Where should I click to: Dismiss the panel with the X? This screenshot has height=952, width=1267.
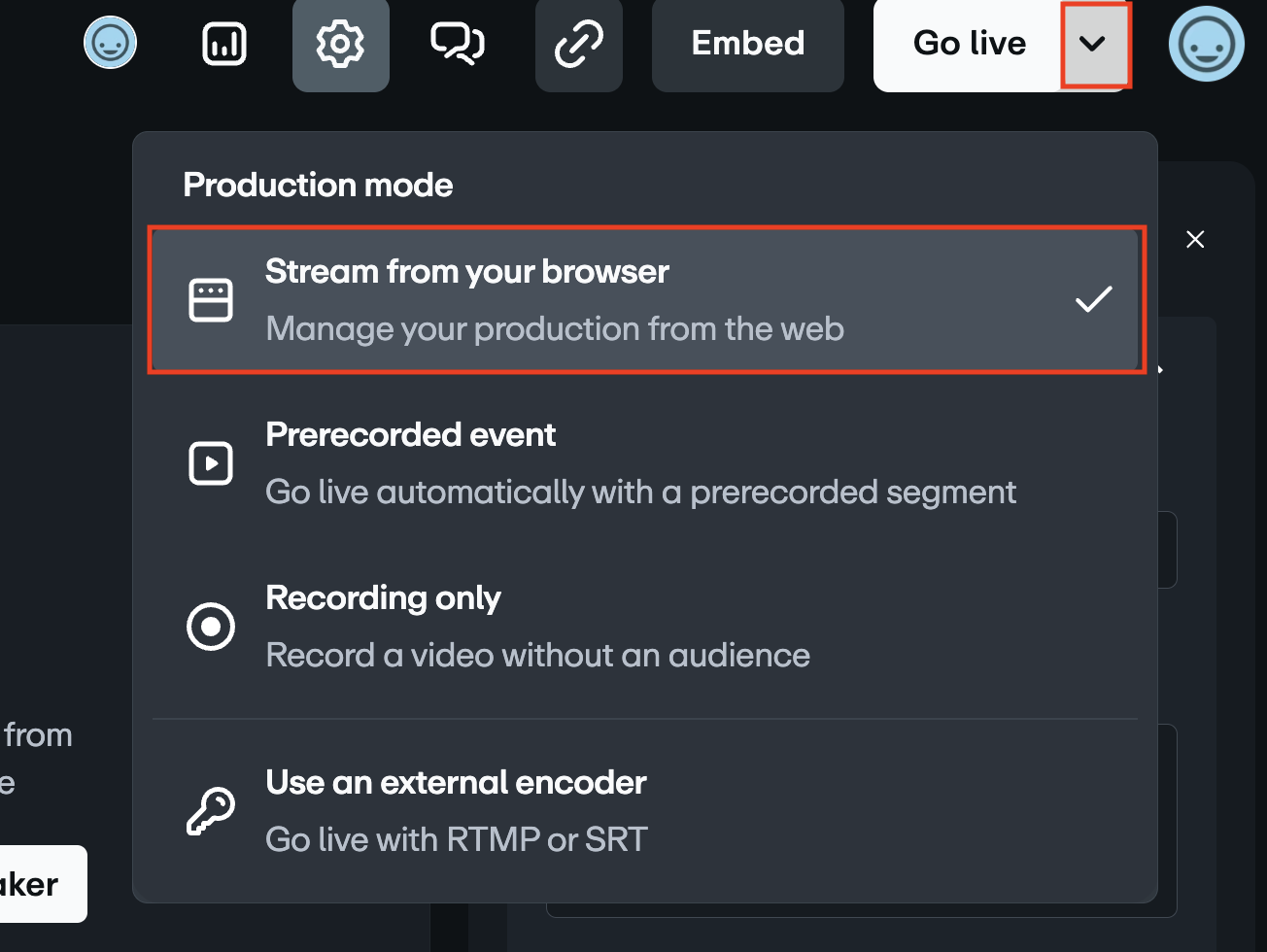[x=1195, y=239]
